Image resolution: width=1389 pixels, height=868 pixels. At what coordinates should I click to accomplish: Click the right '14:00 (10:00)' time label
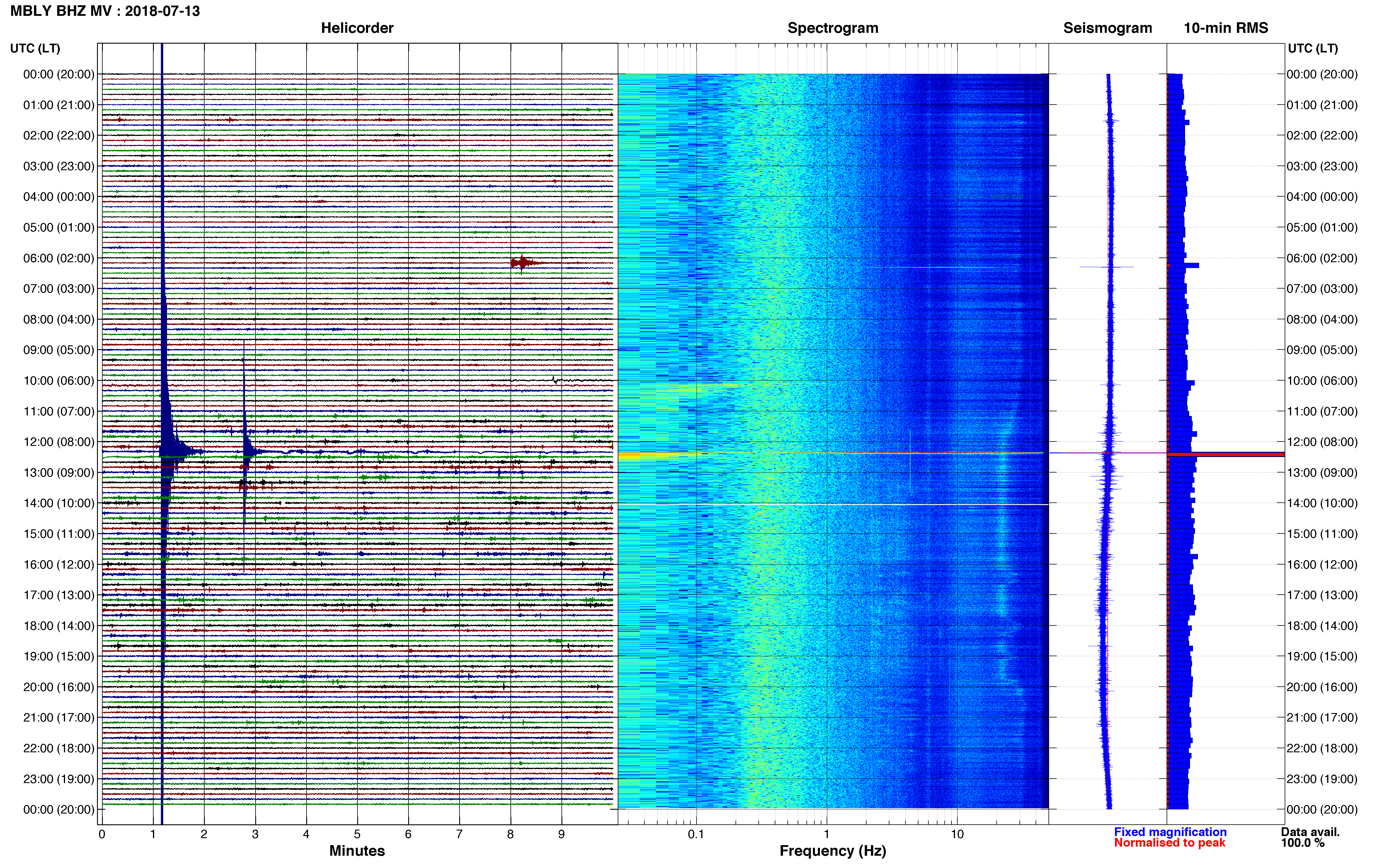[x=1322, y=504]
